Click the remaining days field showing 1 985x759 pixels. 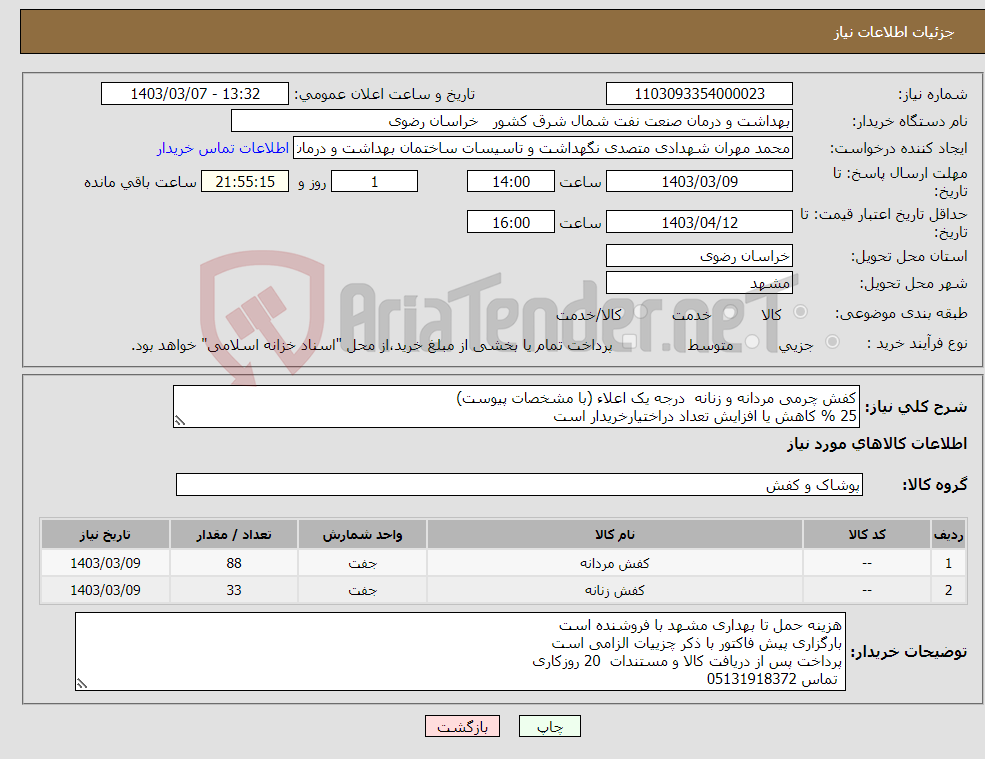pos(374,182)
